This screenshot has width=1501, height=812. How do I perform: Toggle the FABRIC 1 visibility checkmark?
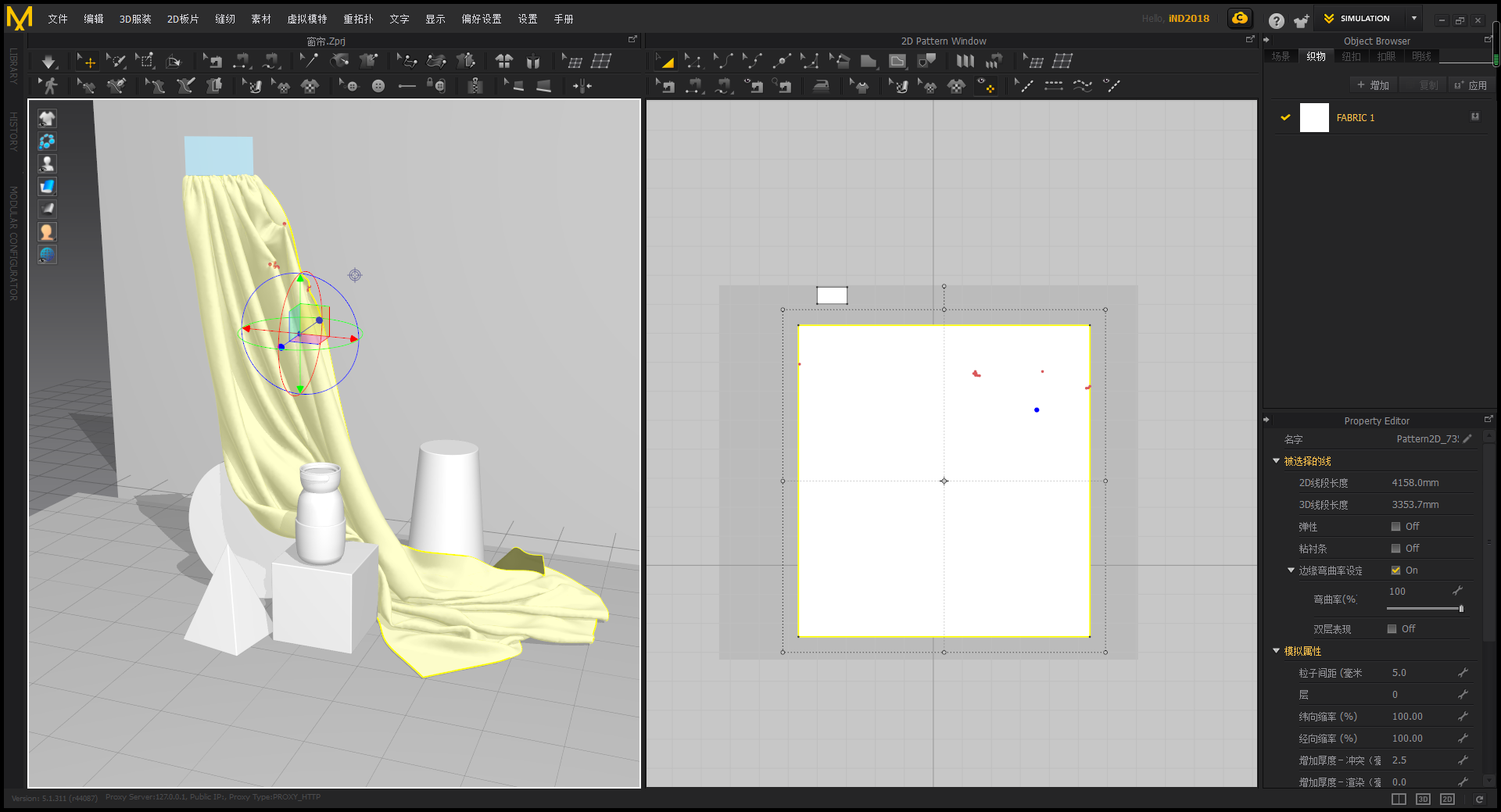[1286, 117]
